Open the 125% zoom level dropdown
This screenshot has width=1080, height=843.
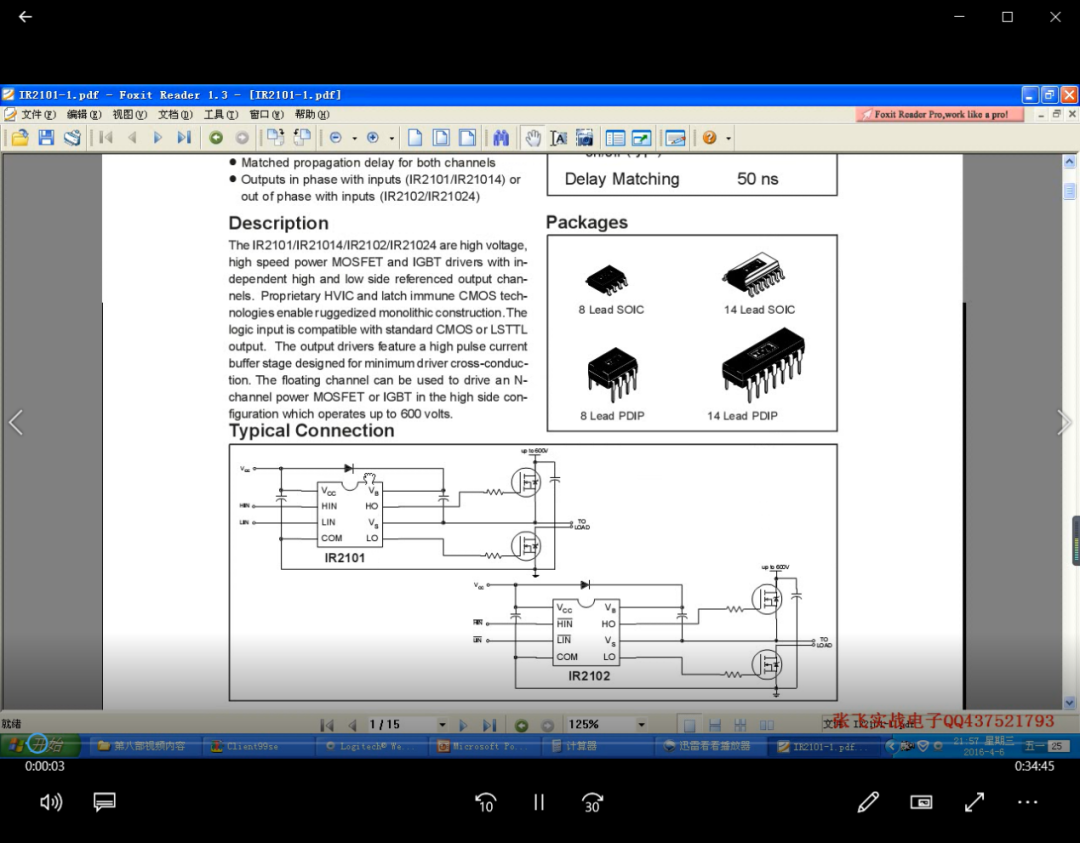[641, 725]
